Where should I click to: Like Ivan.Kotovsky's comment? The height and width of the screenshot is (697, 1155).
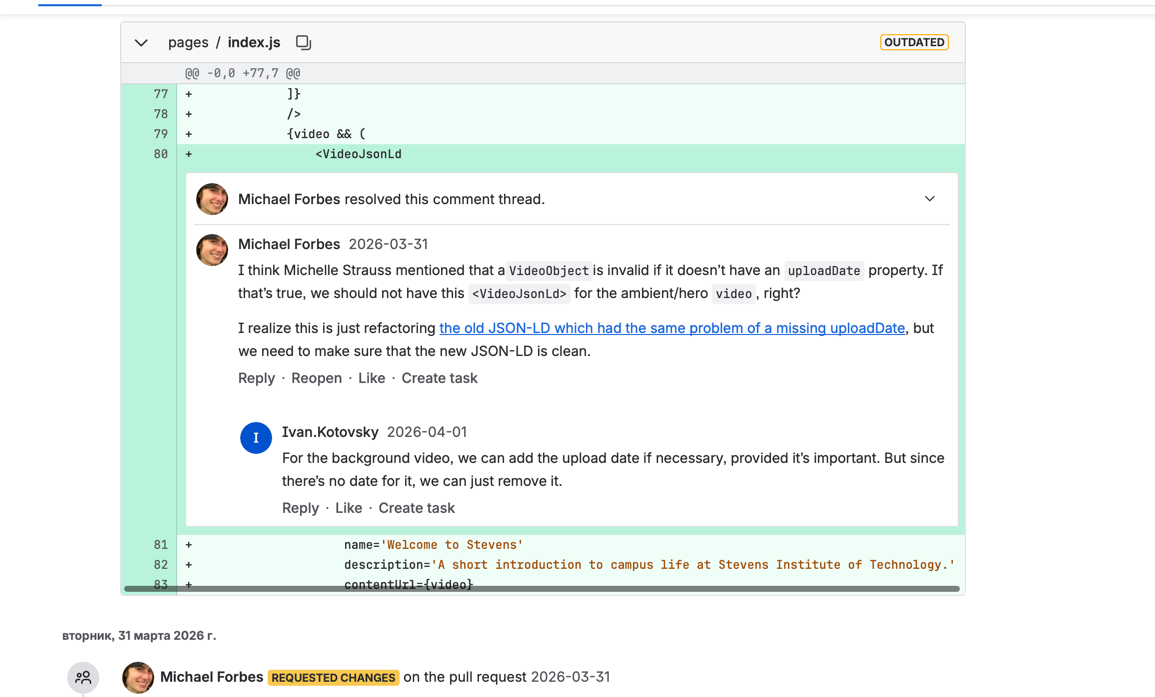pyautogui.click(x=348, y=508)
